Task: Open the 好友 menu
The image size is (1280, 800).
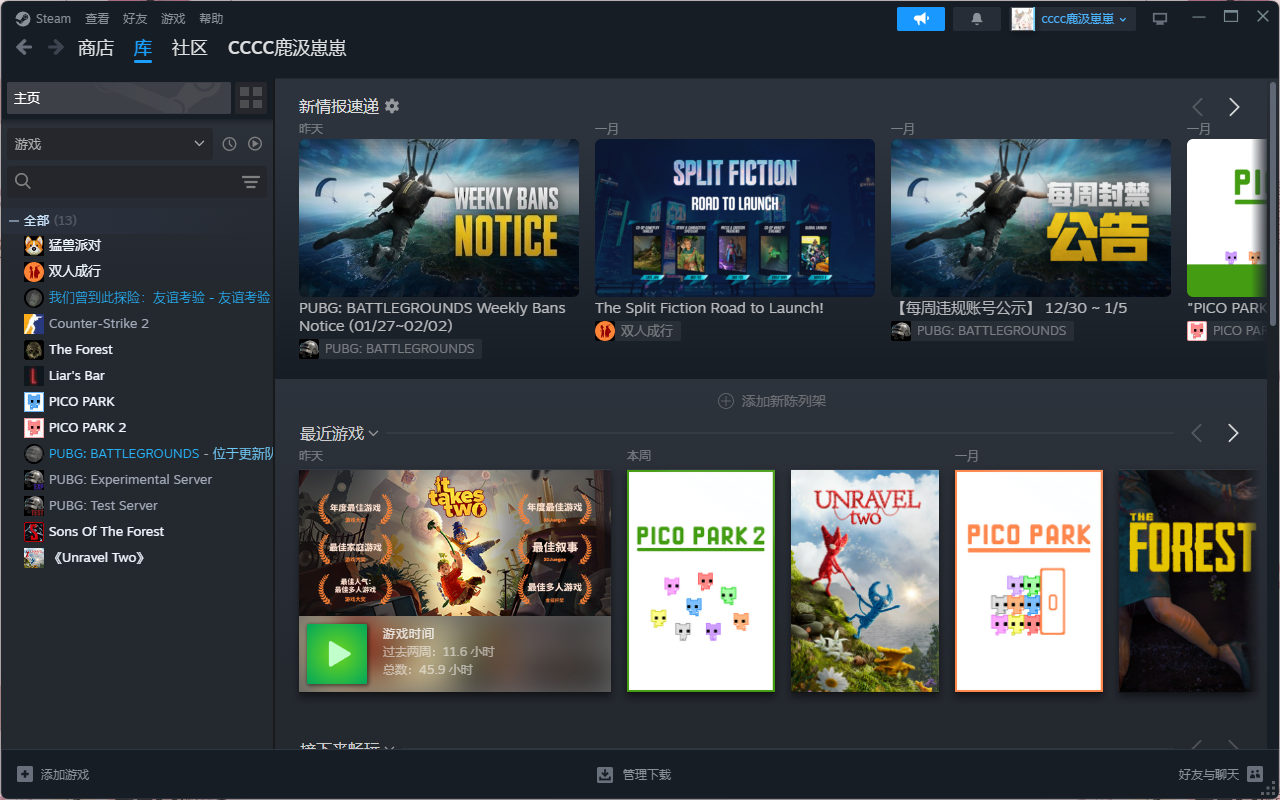Action: point(135,19)
